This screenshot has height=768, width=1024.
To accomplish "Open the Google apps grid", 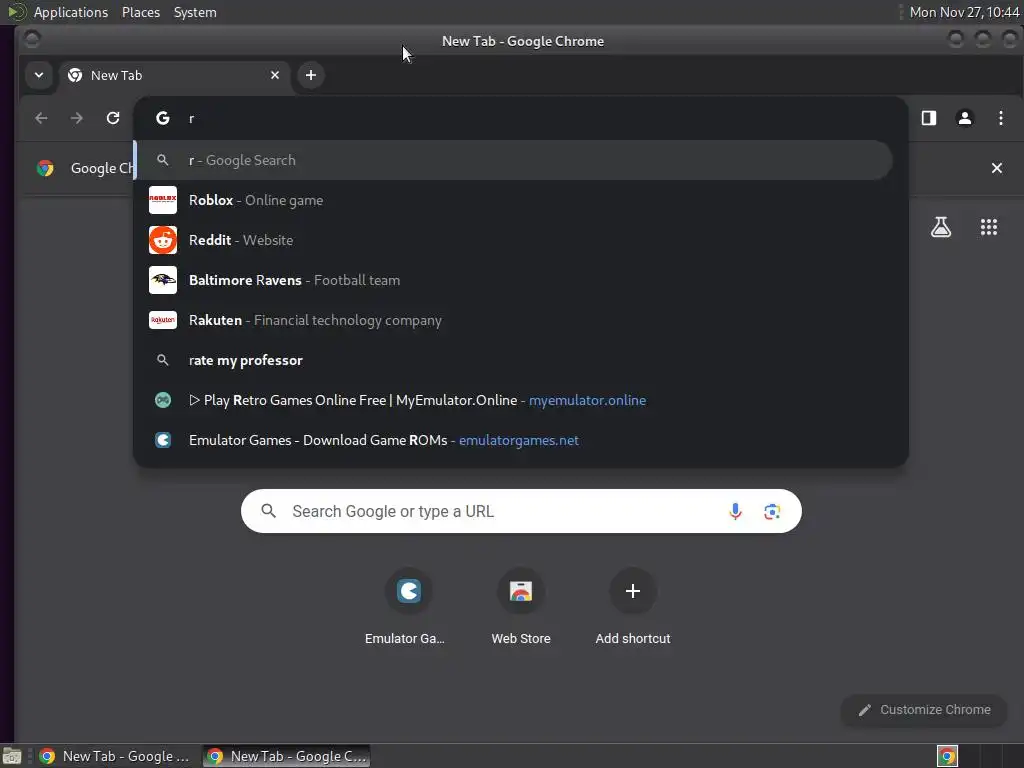I will [x=989, y=227].
